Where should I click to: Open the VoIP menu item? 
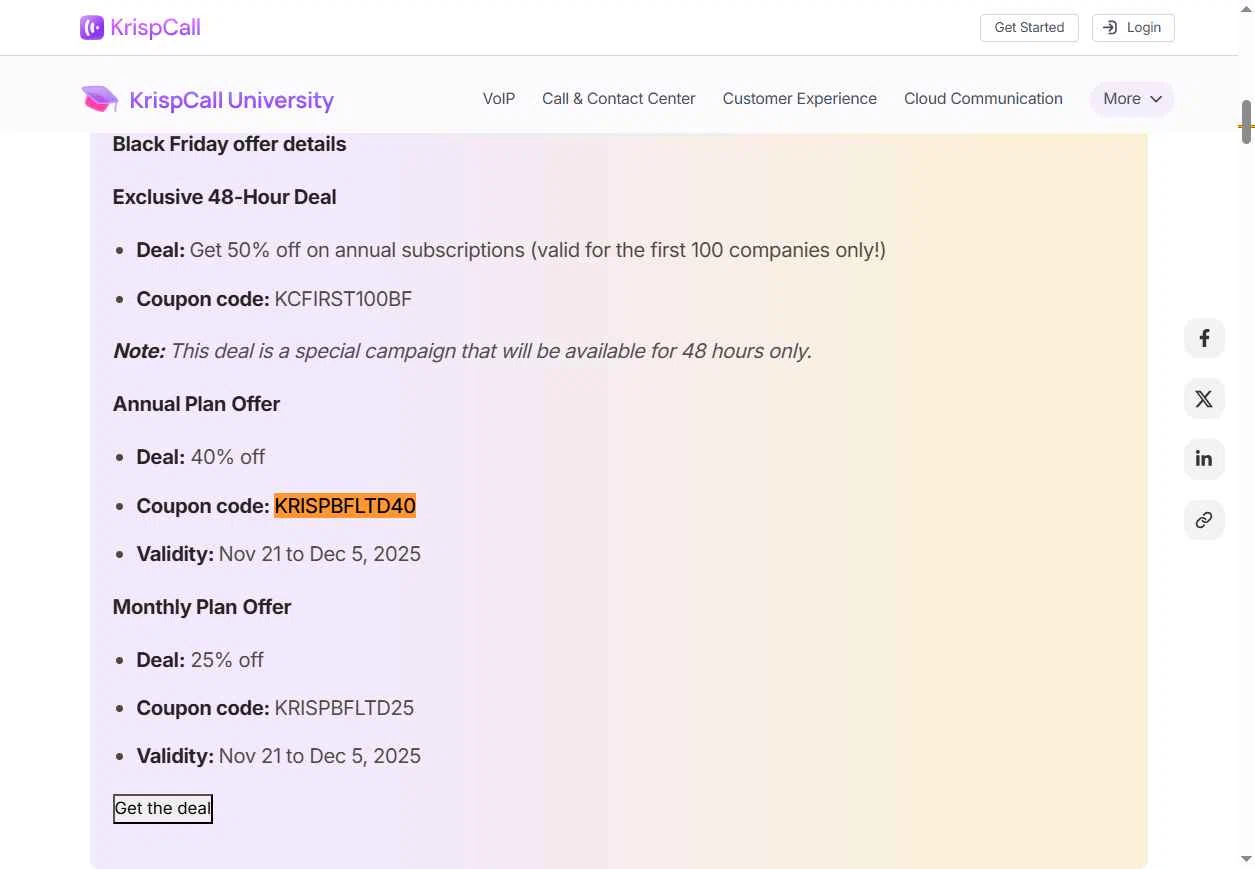click(x=499, y=99)
